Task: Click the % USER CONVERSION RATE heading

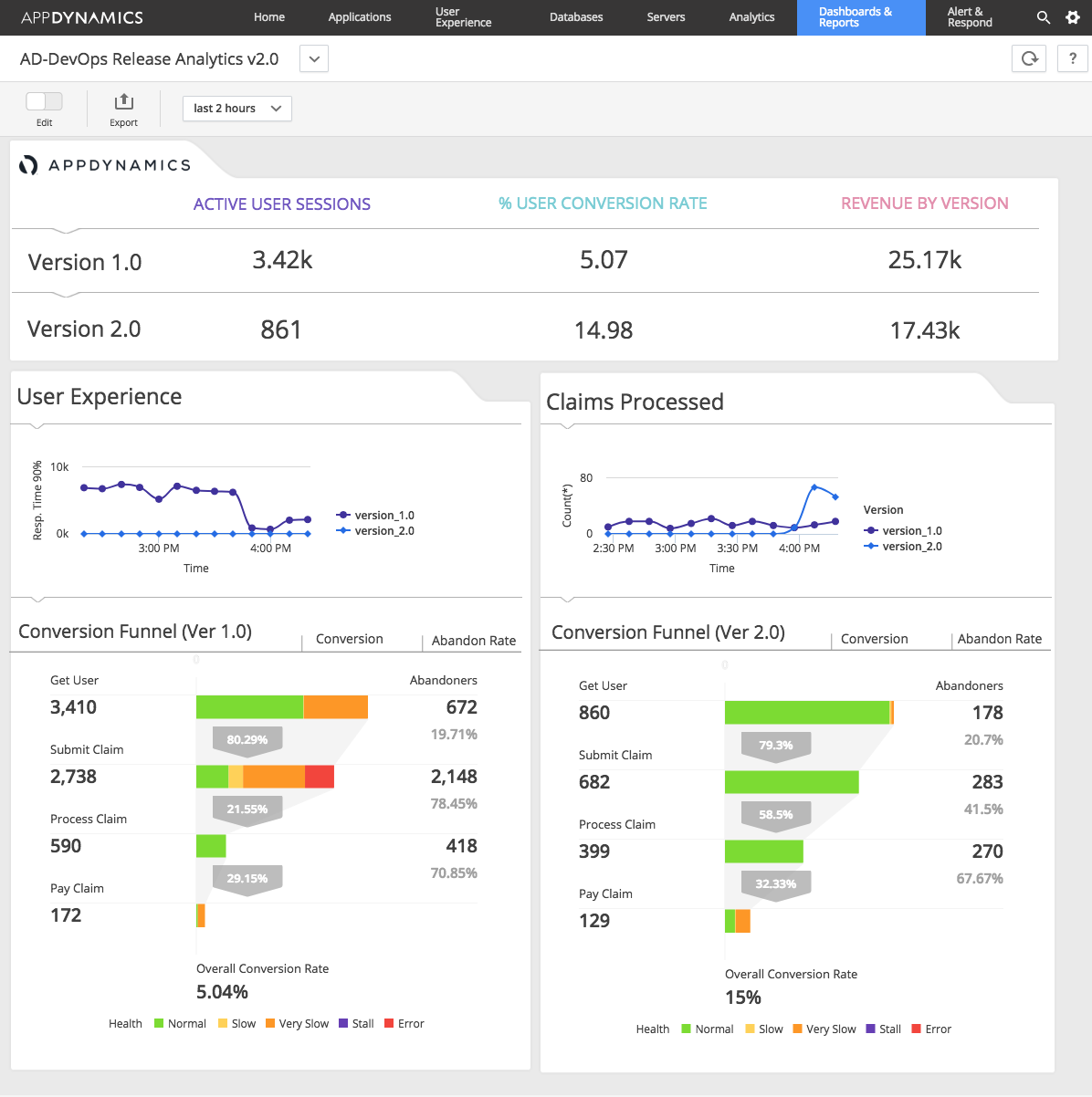Action: (603, 204)
